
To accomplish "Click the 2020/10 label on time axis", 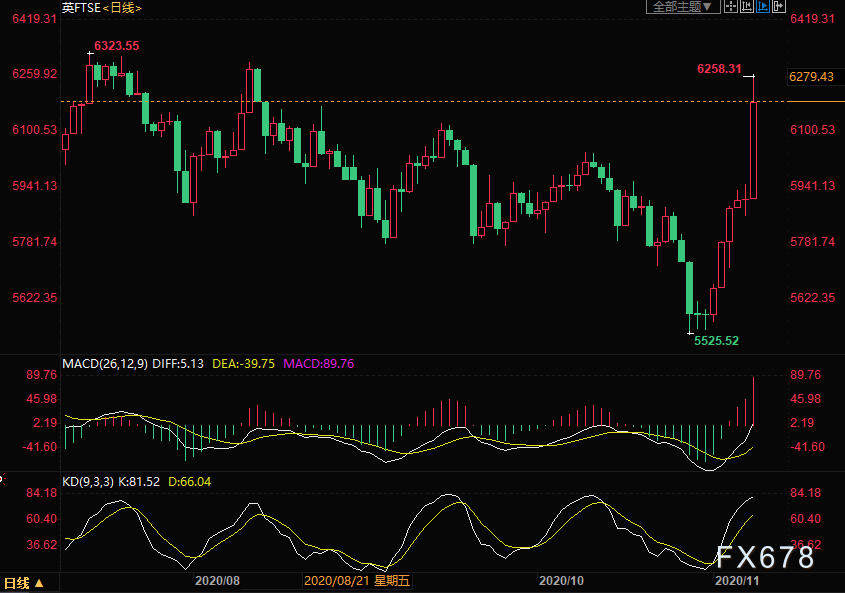I will coord(561,580).
